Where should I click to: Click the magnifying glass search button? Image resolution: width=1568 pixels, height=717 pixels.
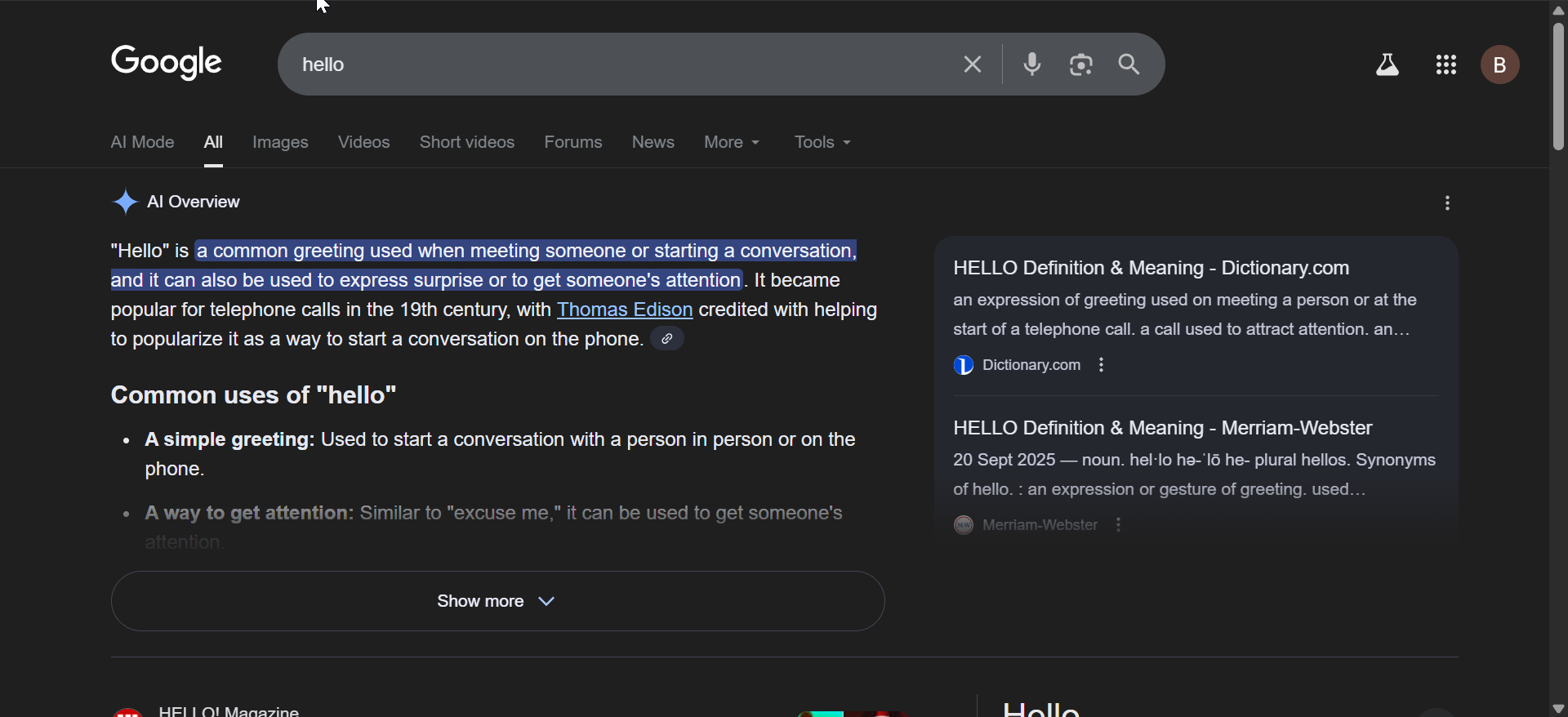pyautogui.click(x=1129, y=65)
